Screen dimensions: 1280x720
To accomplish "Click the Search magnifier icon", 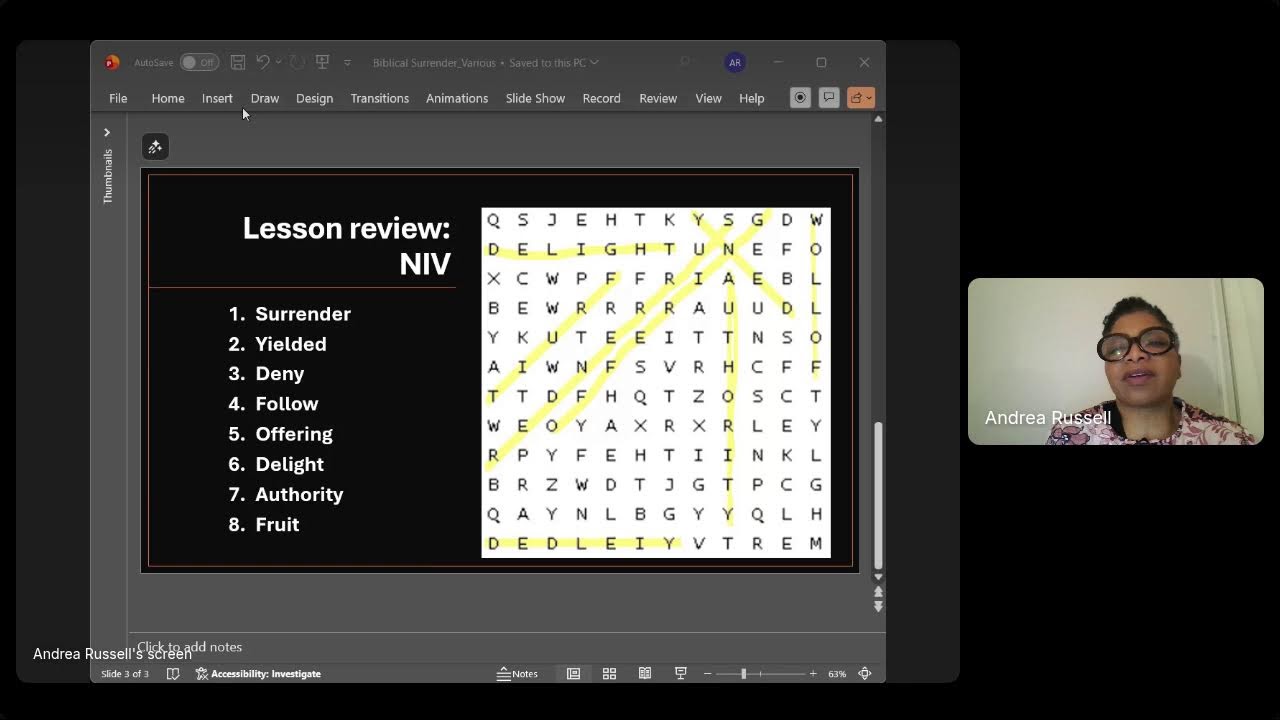I will point(685,62).
